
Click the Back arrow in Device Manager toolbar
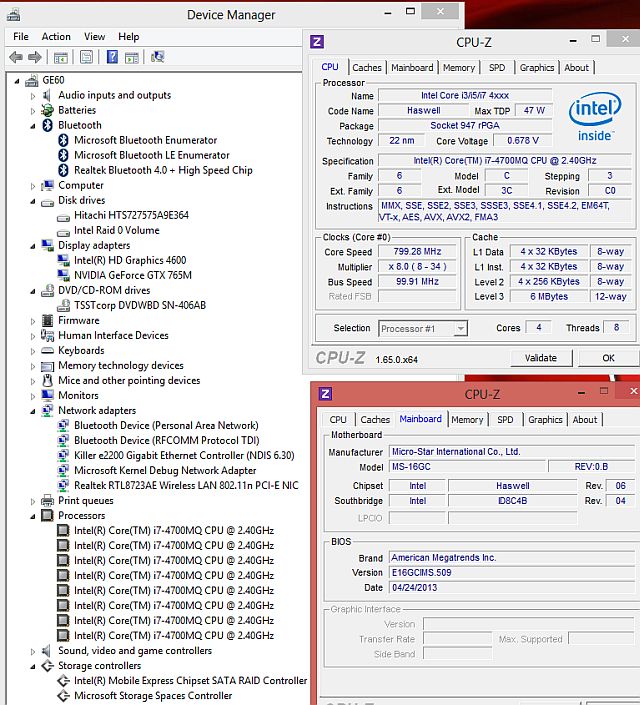(16, 57)
